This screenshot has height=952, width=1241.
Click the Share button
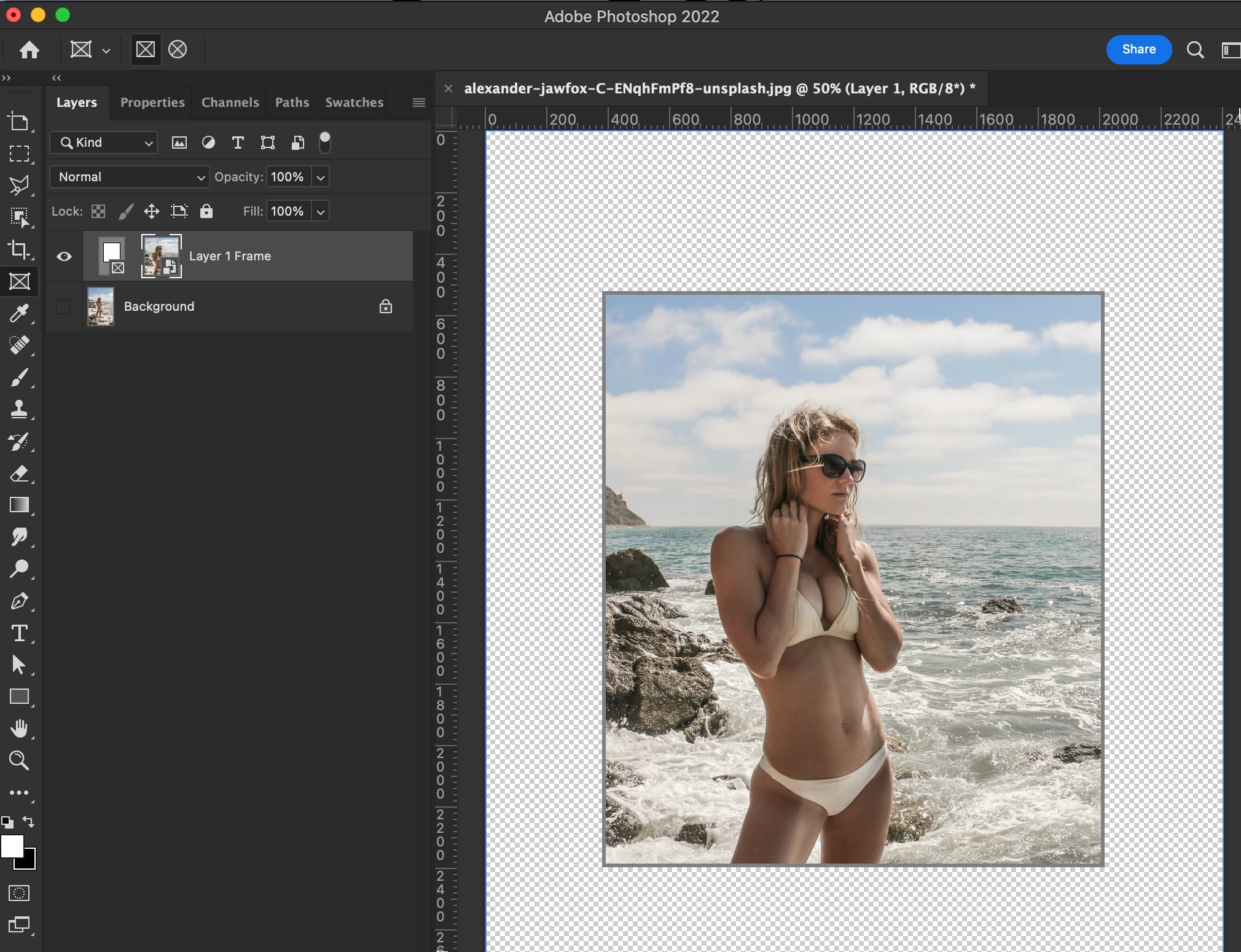coord(1138,49)
